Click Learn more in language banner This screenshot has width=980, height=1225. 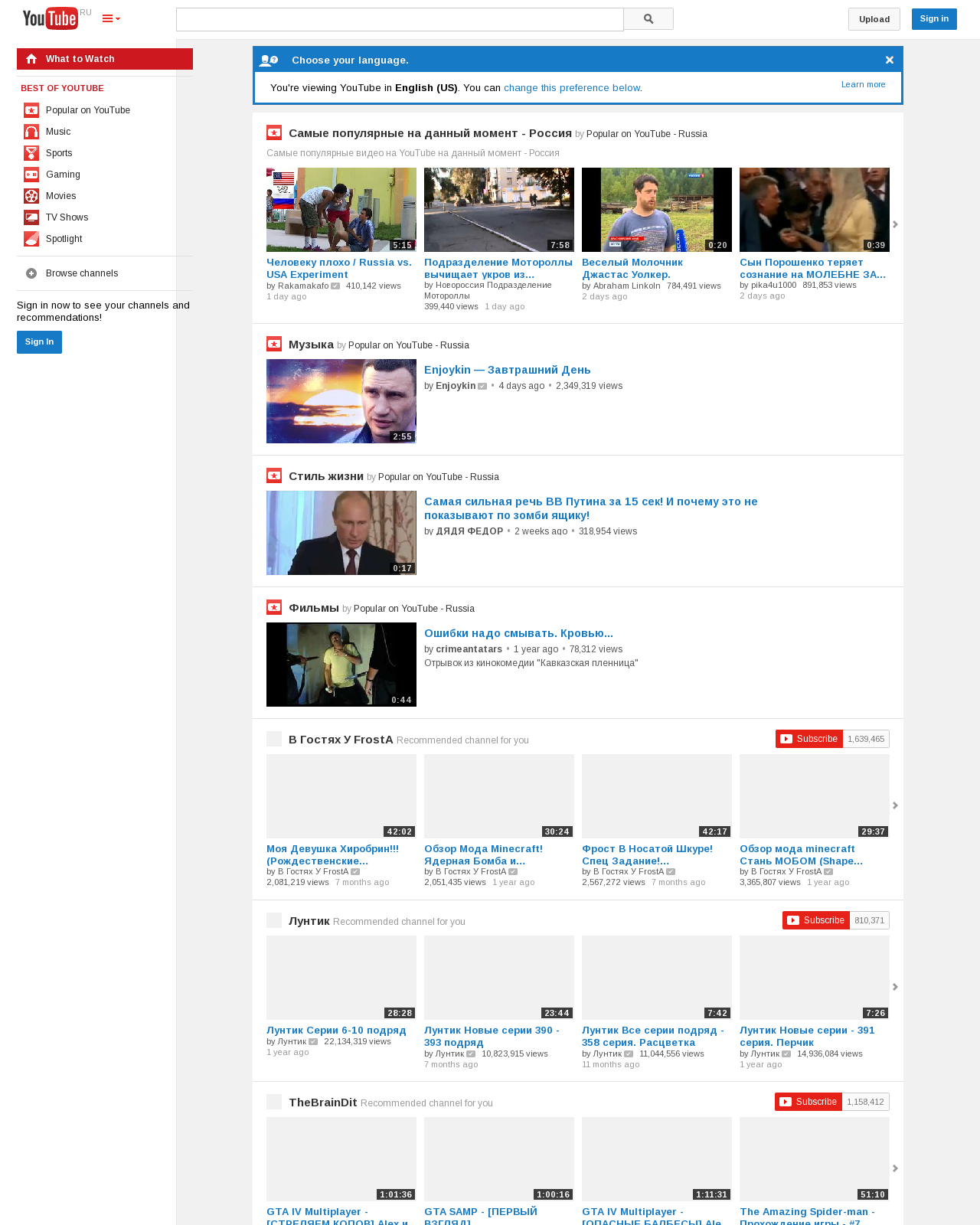(x=864, y=84)
